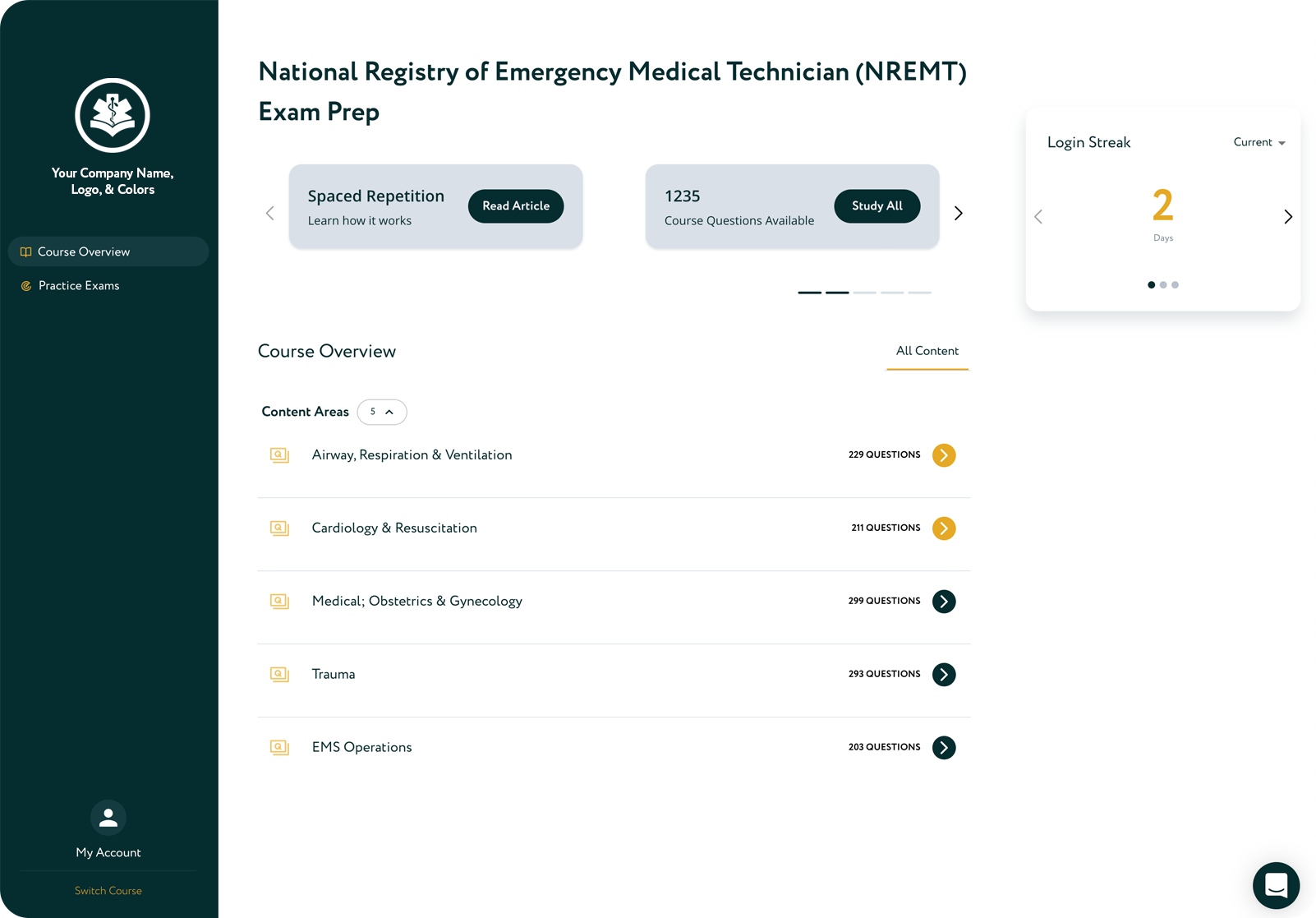Click Cardiology & Resuscitation title
This screenshot has width=1316, height=918.
point(394,528)
